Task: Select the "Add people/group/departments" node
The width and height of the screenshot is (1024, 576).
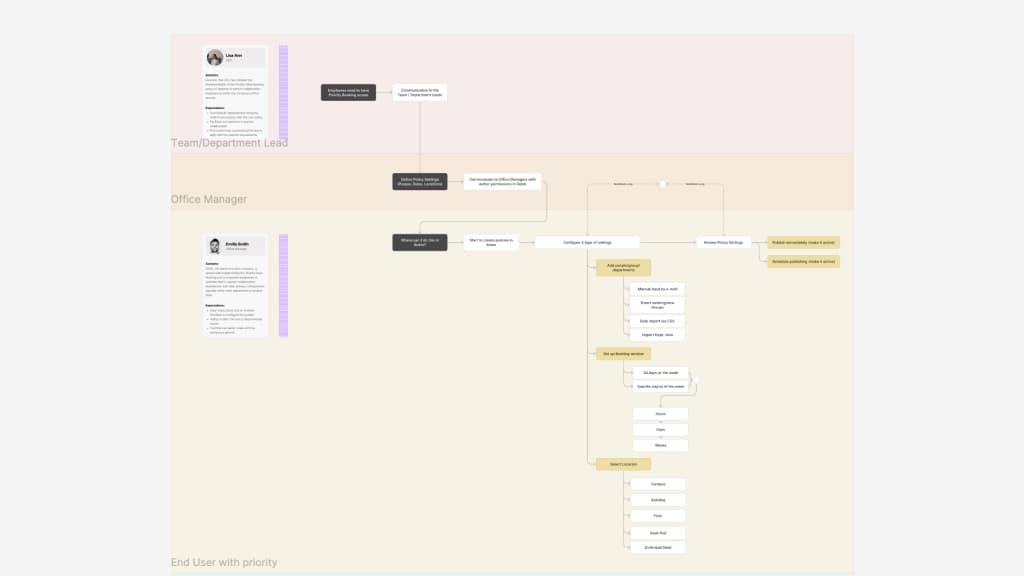Action: pyautogui.click(x=625, y=267)
